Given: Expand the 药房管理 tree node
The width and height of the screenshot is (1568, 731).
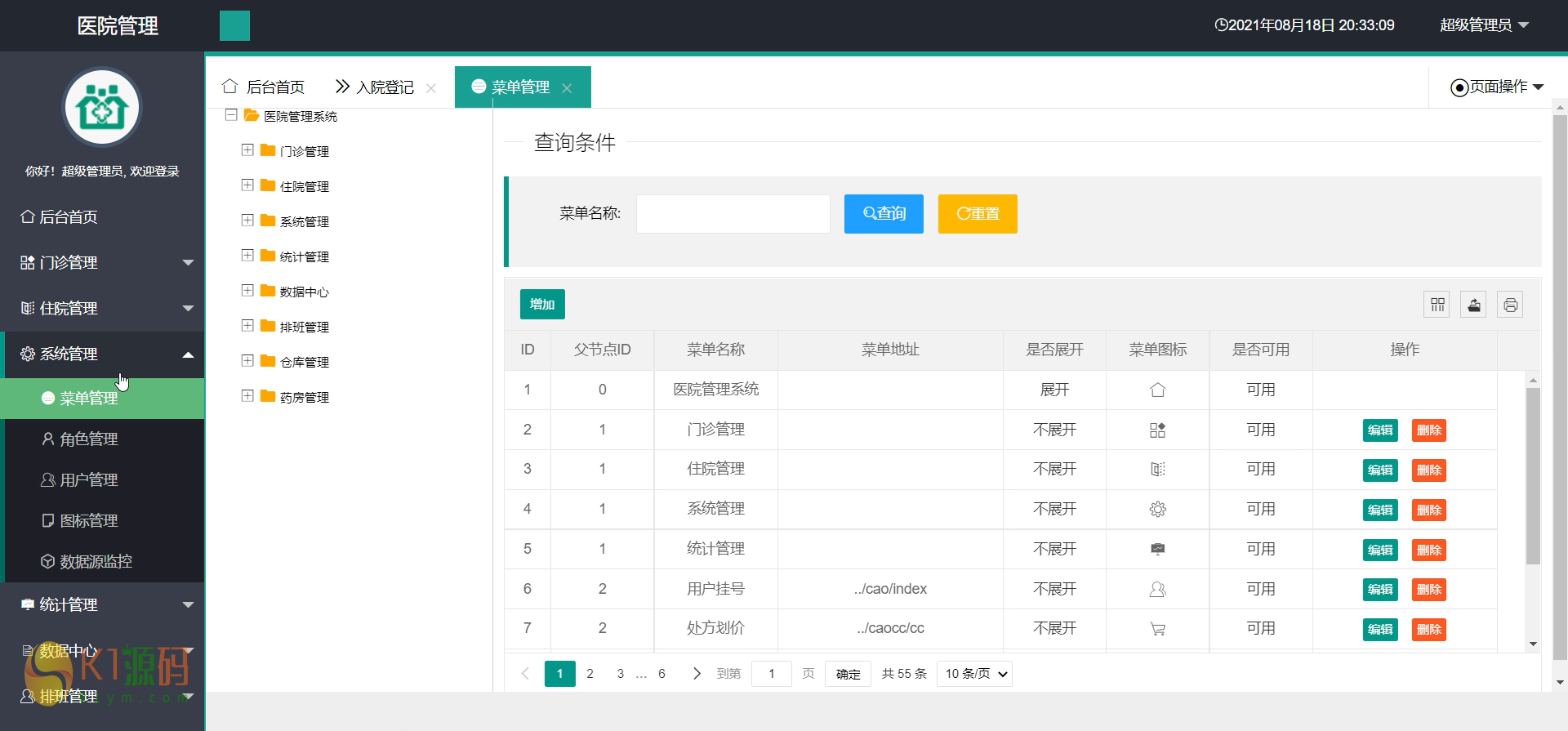Looking at the screenshot, I should (247, 396).
